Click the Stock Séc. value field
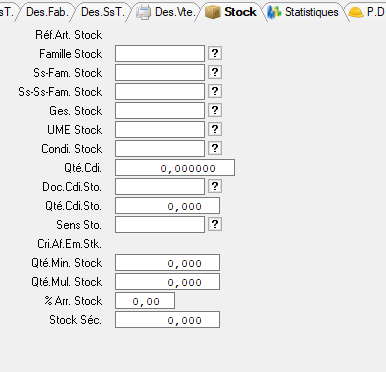 167,320
